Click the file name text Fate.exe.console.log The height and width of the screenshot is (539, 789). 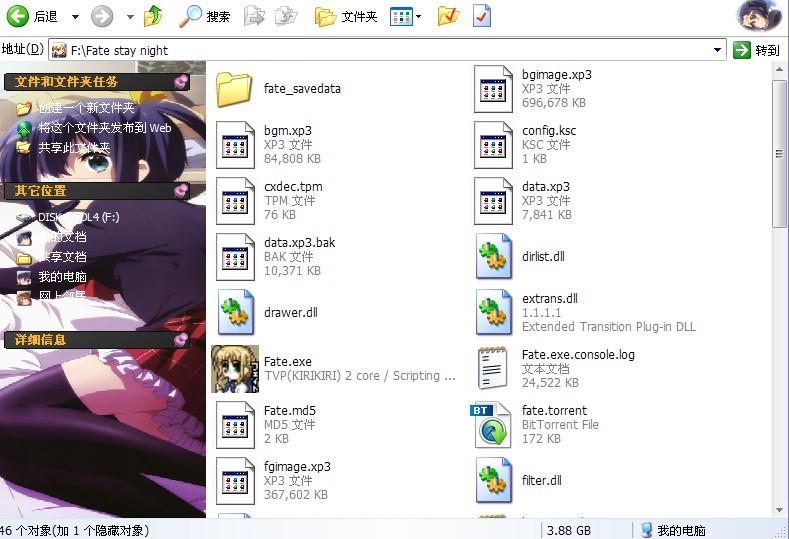click(x=578, y=355)
